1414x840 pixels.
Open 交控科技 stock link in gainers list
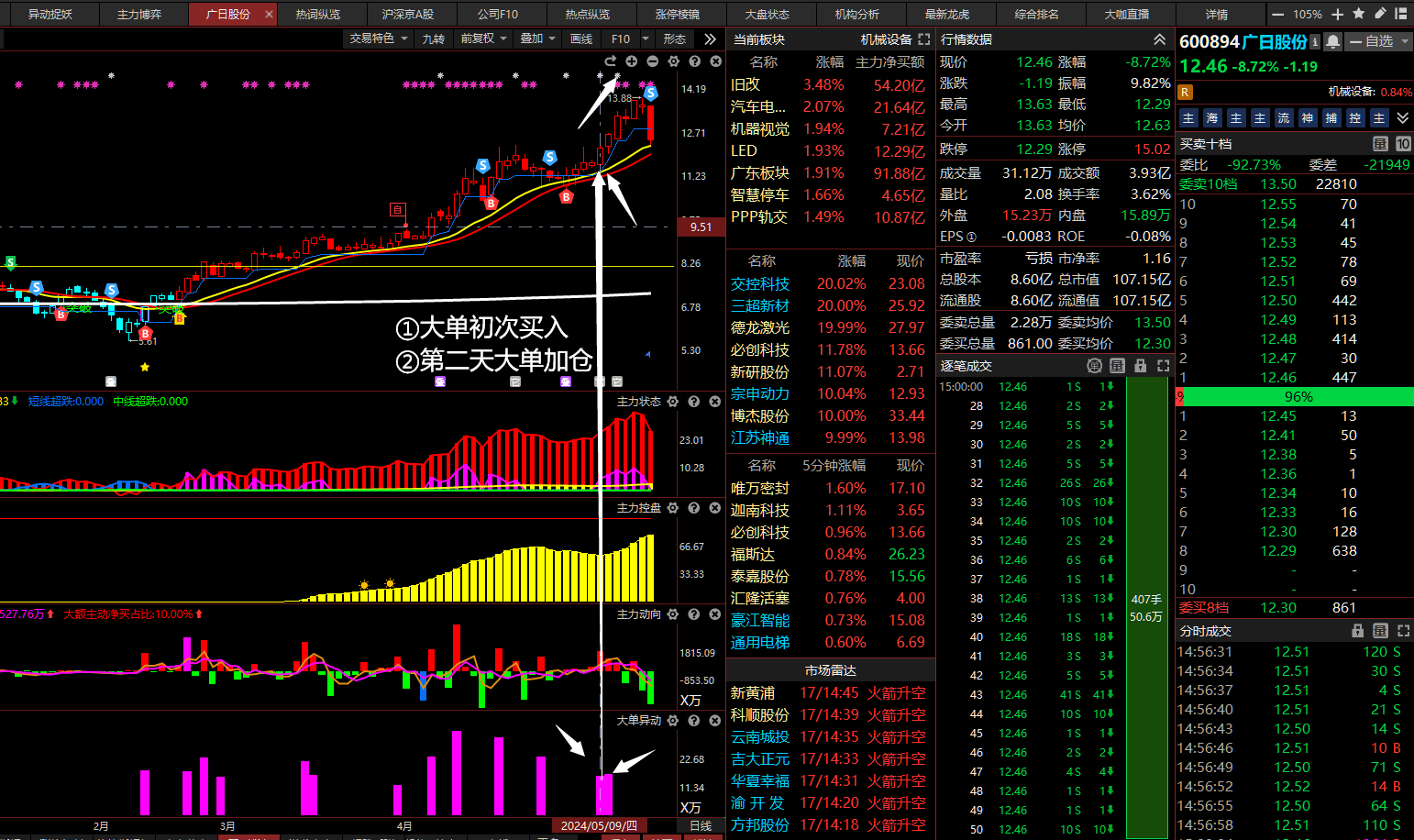[x=759, y=284]
